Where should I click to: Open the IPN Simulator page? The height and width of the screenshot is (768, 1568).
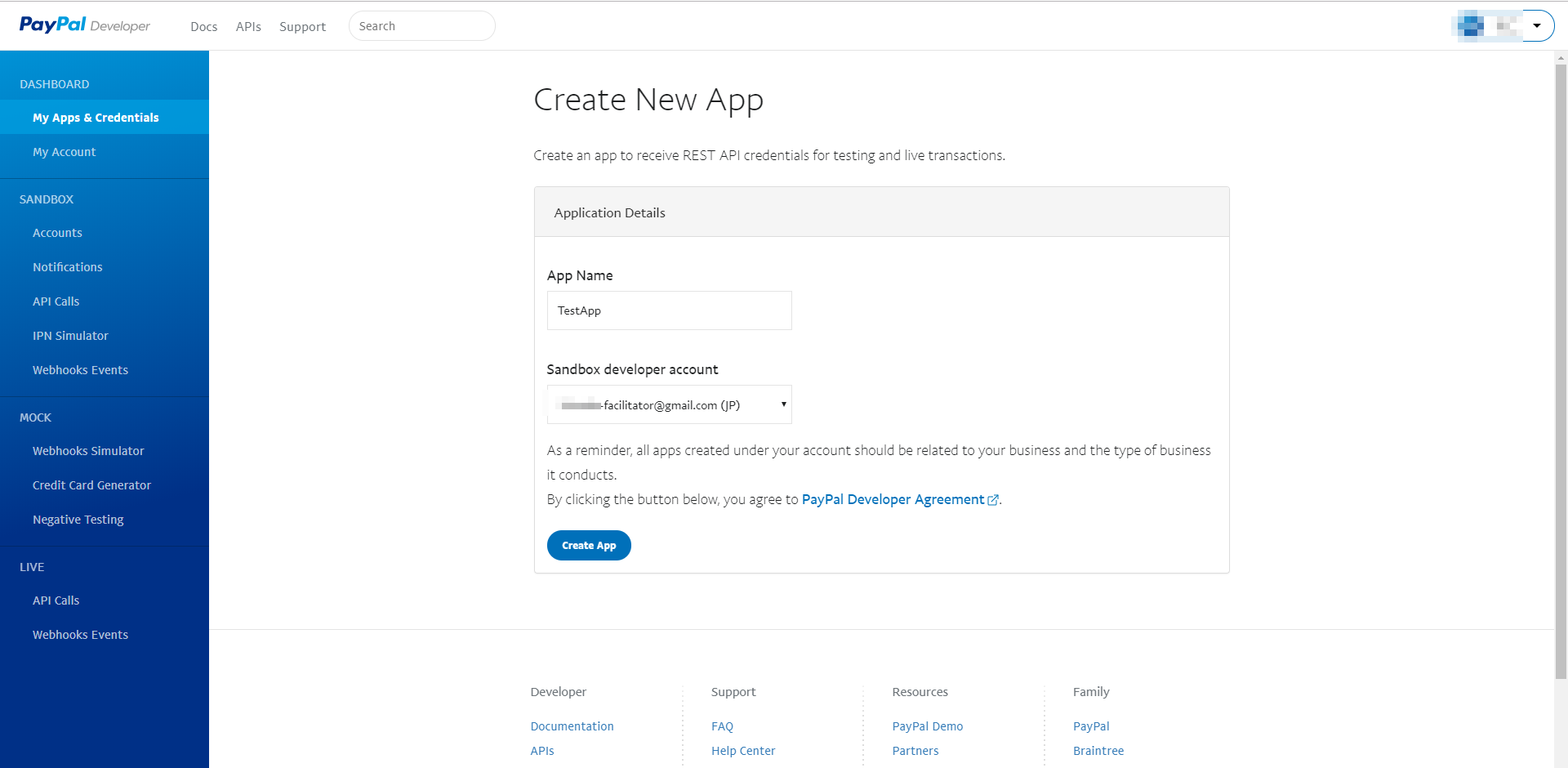tap(70, 336)
